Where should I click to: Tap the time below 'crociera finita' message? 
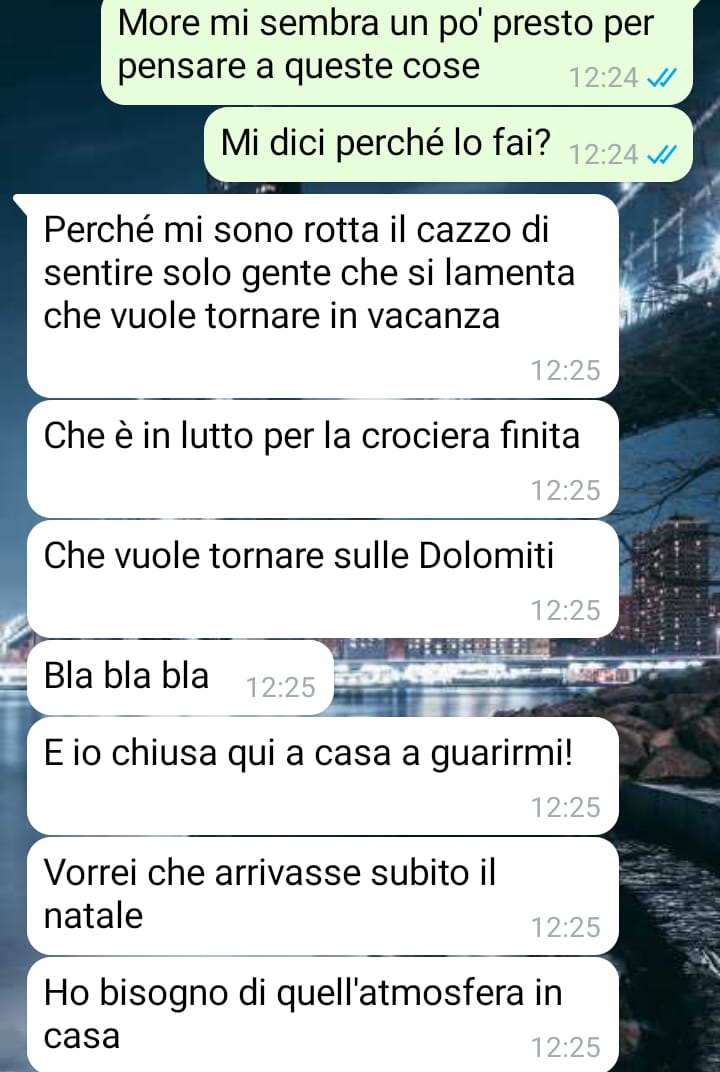pos(566,491)
